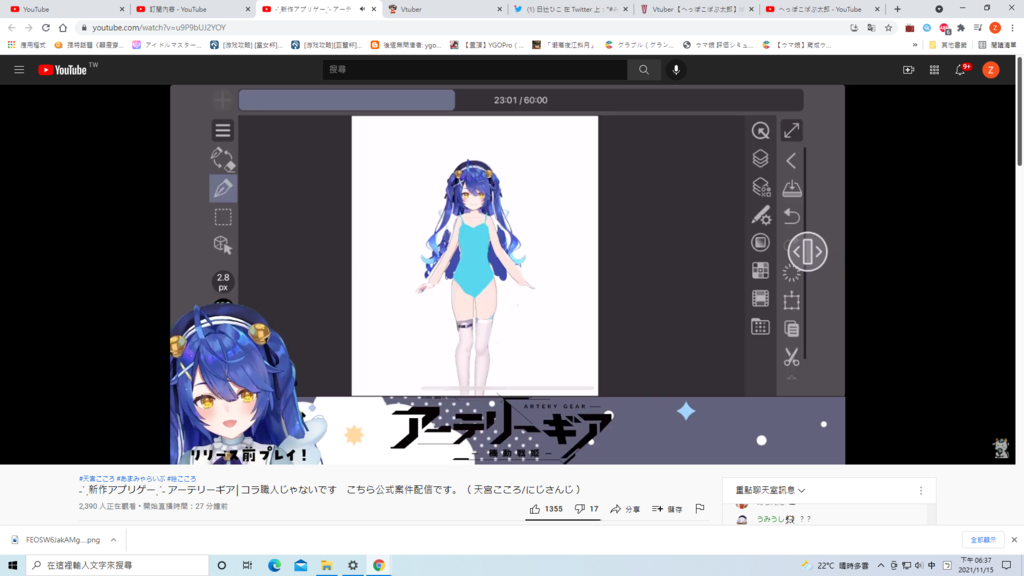Click the hashtag #天宮こころ link
1024x576 pixels.
coord(97,479)
